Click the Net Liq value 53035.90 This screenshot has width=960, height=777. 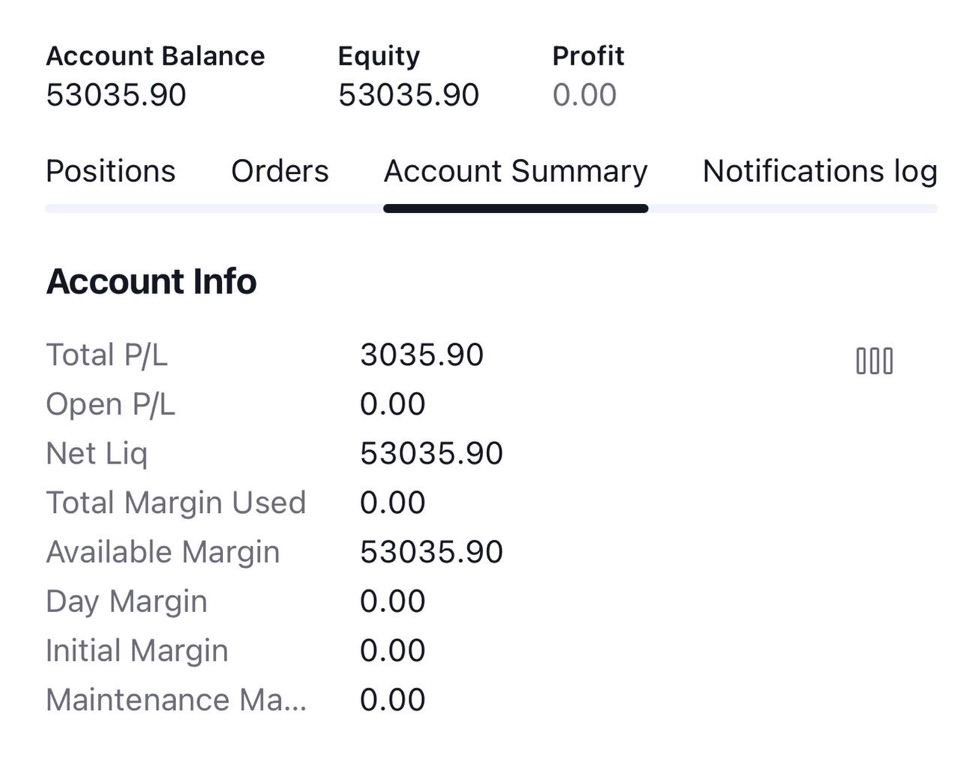(432, 454)
